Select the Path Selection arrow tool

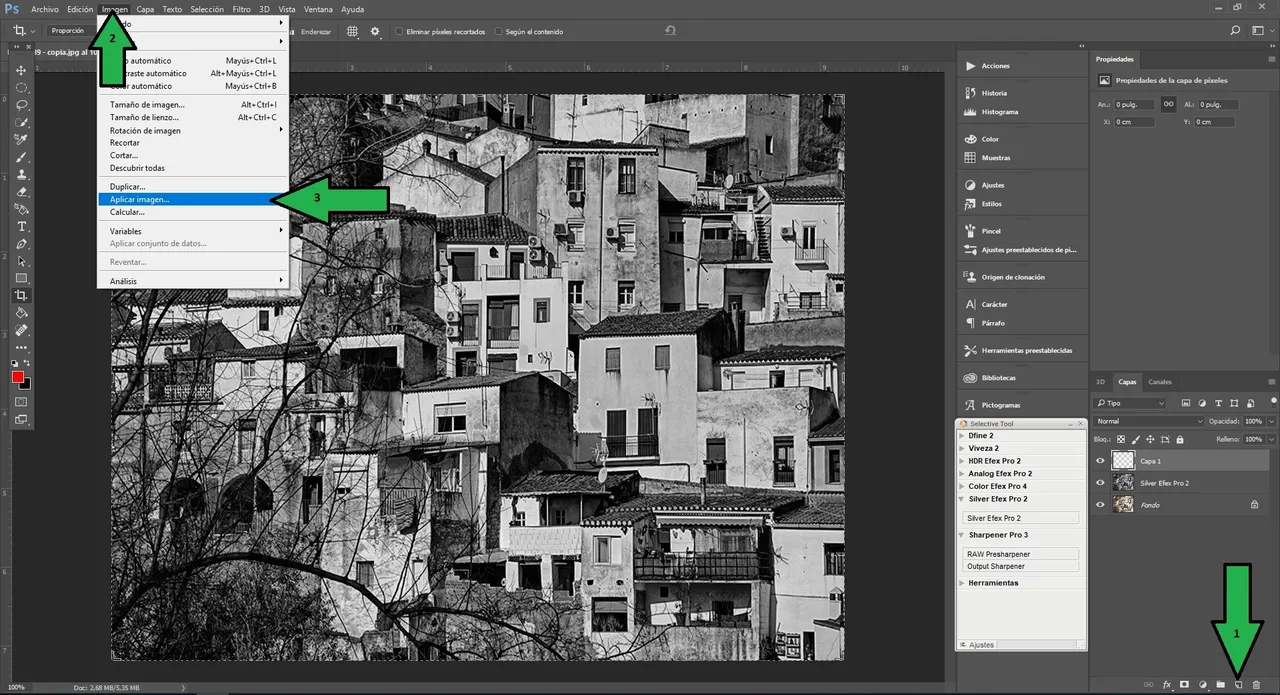(21, 261)
